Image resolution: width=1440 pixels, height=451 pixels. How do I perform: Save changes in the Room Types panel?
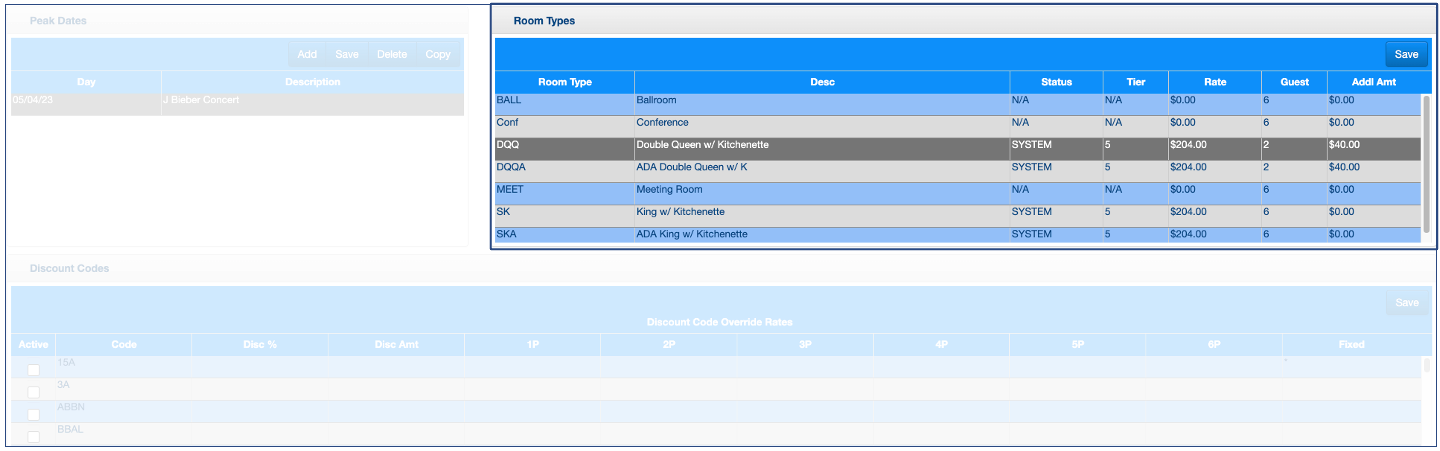(1406, 55)
